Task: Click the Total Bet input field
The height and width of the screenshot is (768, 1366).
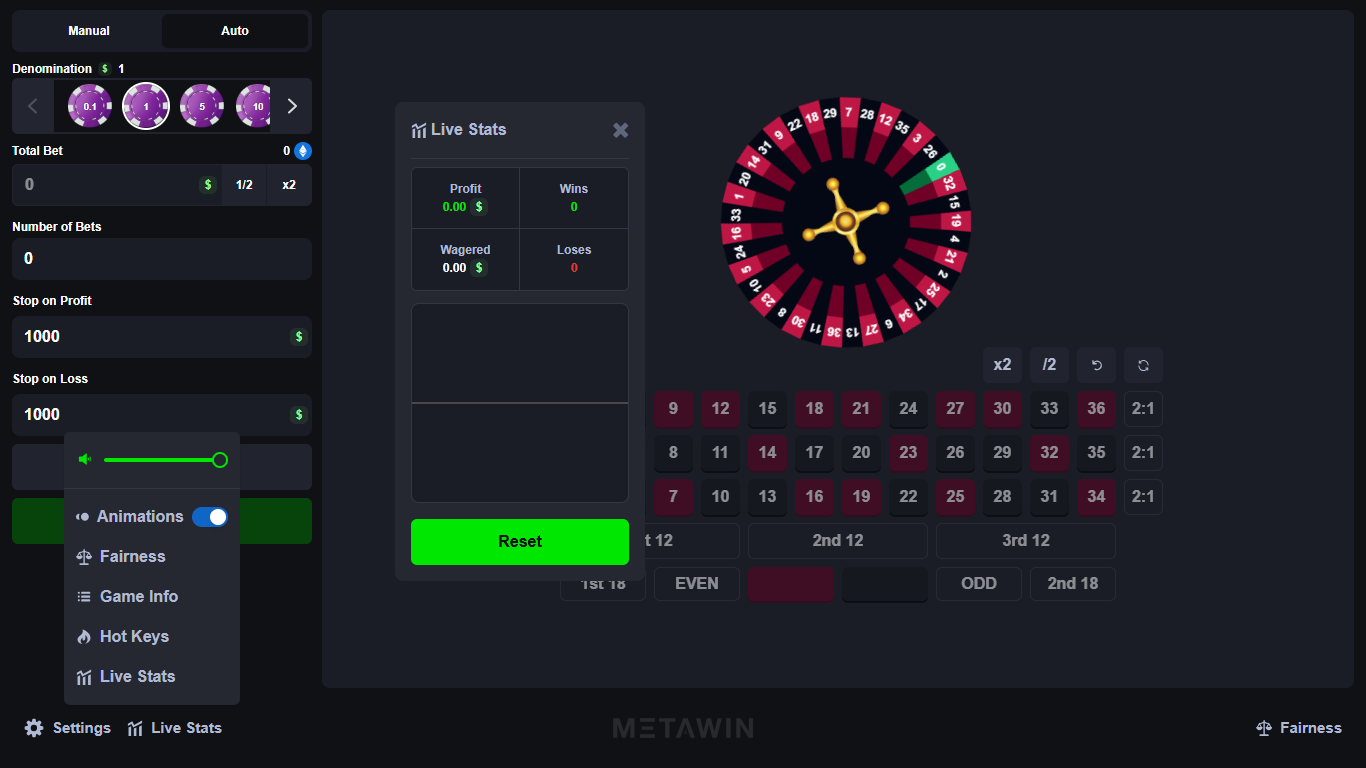Action: (105, 185)
